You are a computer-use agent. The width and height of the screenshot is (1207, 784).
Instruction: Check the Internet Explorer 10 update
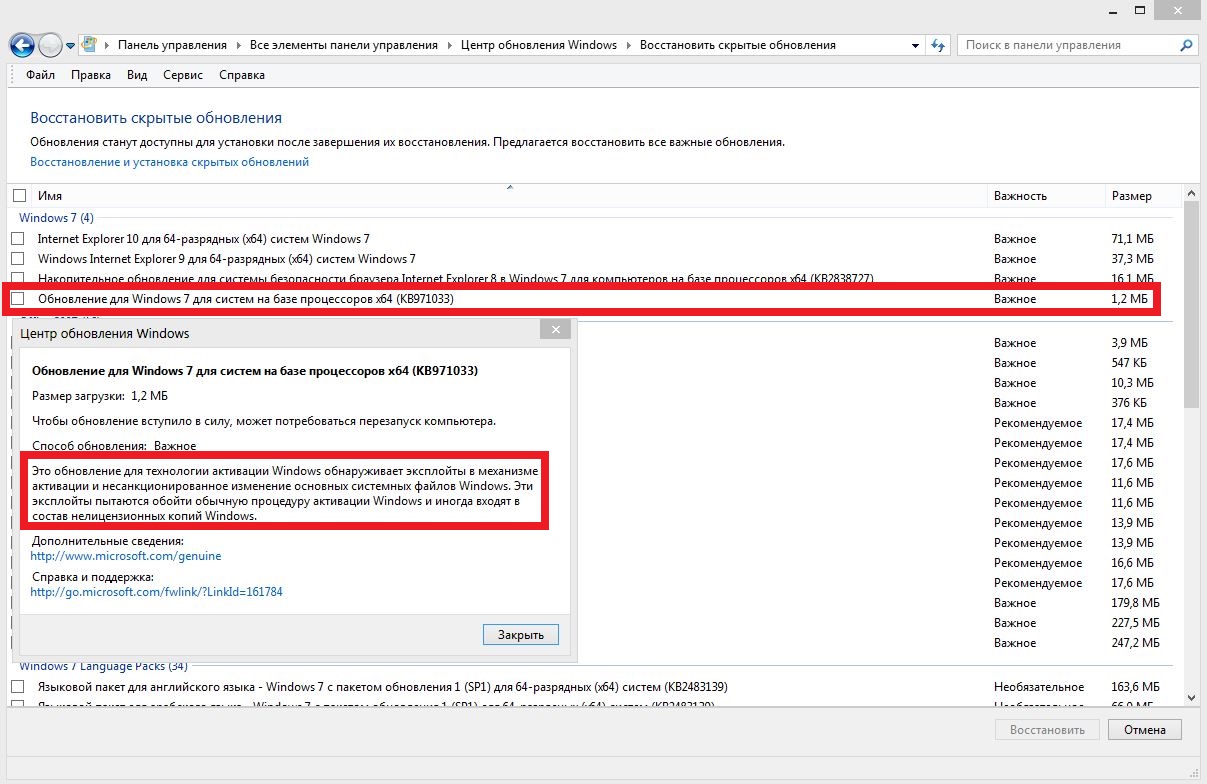coord(18,239)
